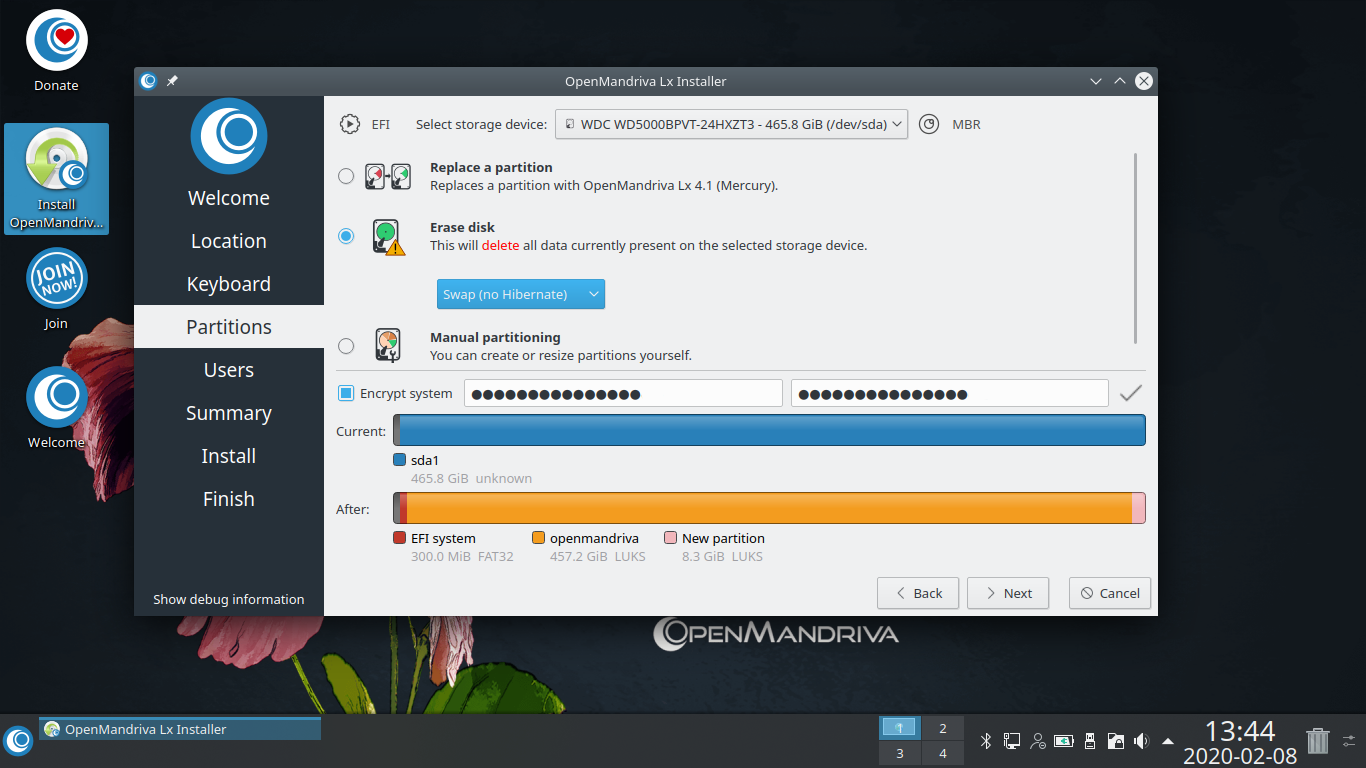Open the application launcher in the taskbar
This screenshot has height=768, width=1366.
[x=19, y=741]
